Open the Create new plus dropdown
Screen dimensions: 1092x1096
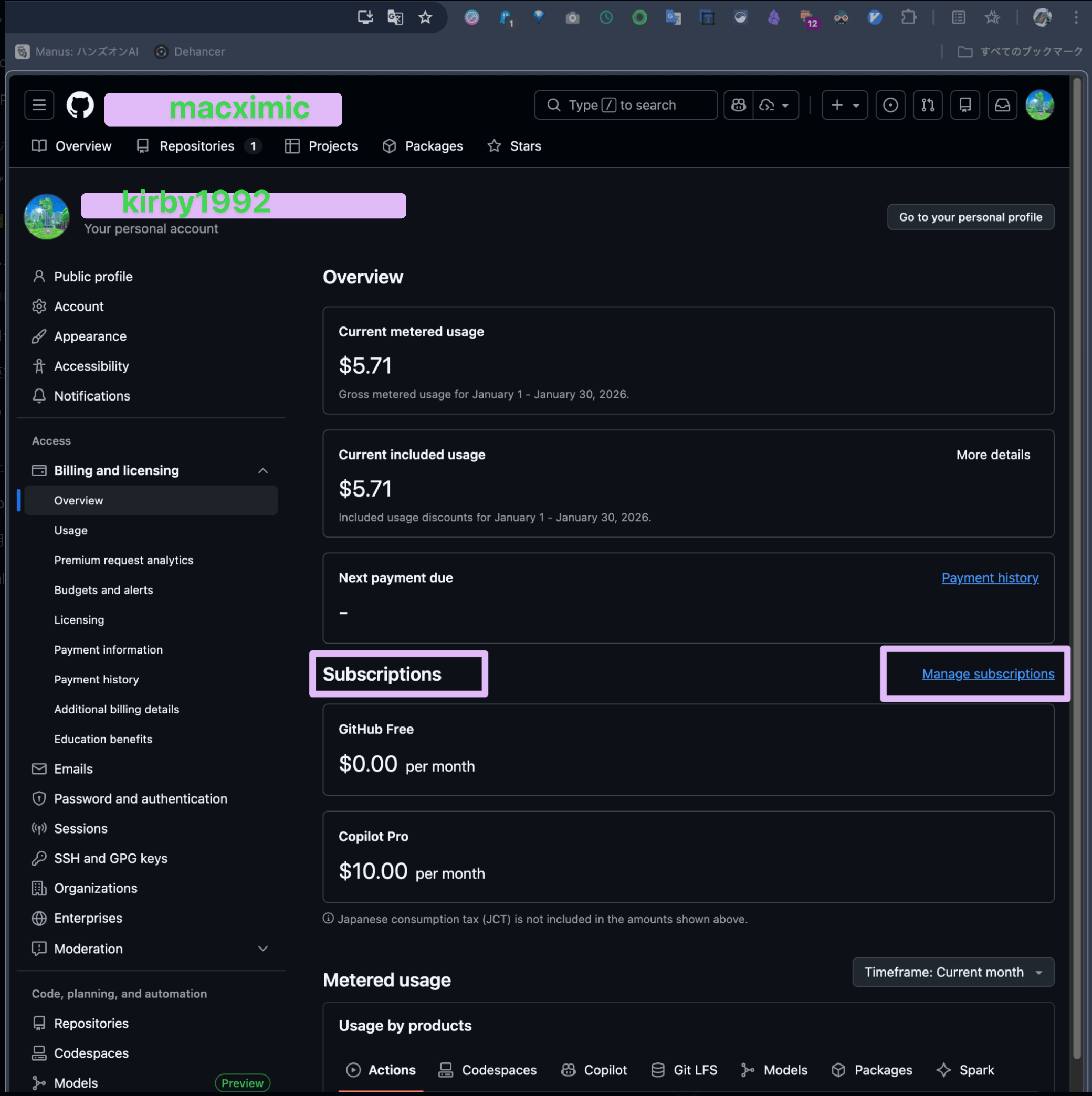[844, 105]
